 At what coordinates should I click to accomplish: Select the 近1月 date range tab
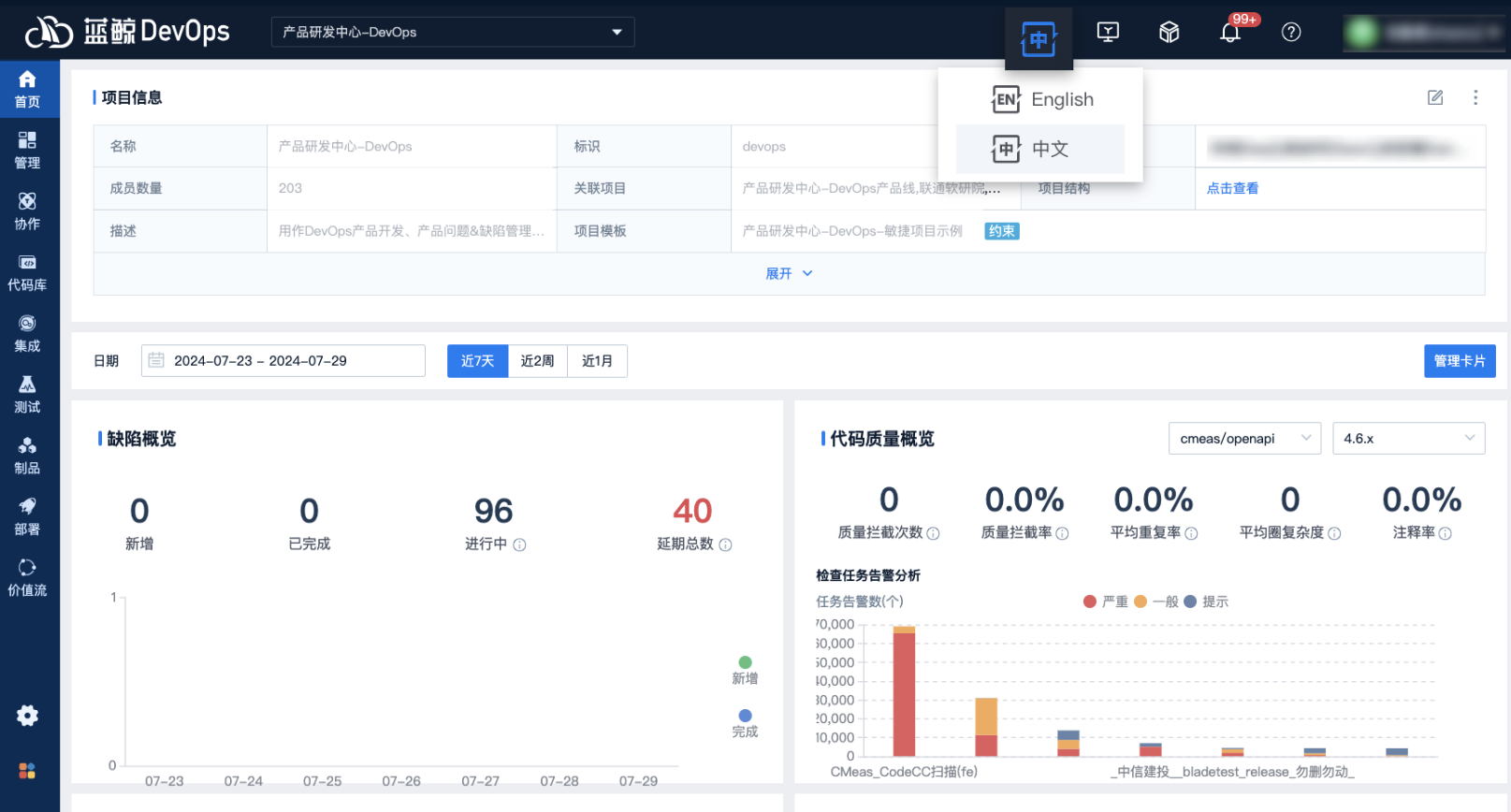[597, 360]
